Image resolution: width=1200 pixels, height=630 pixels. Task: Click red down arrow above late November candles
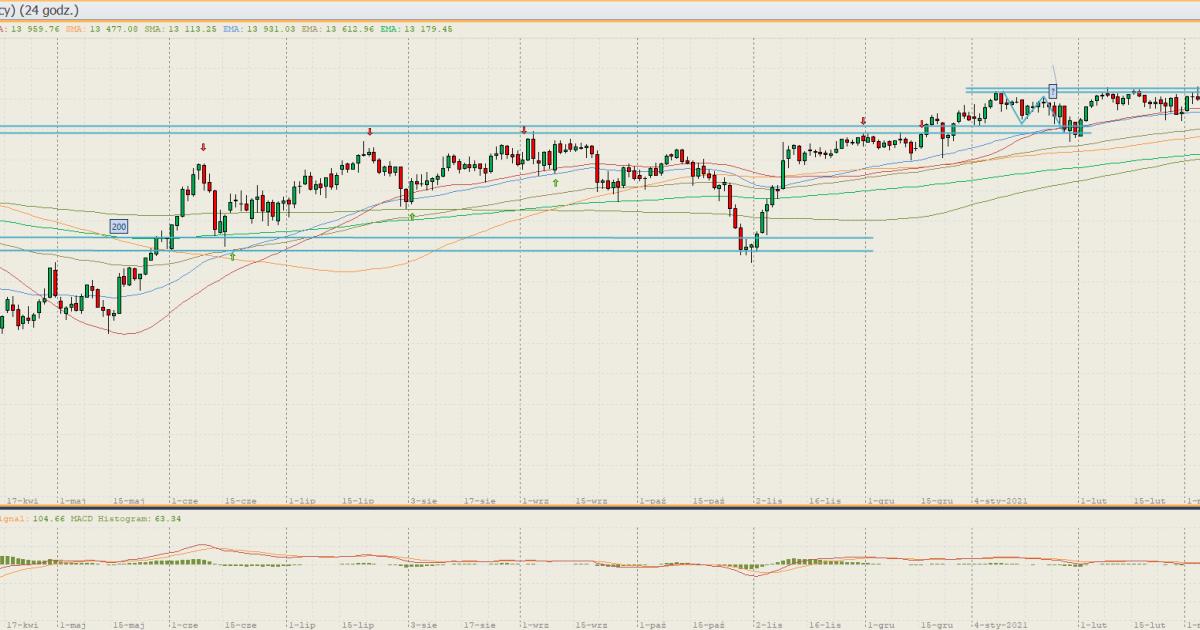pyautogui.click(x=863, y=121)
